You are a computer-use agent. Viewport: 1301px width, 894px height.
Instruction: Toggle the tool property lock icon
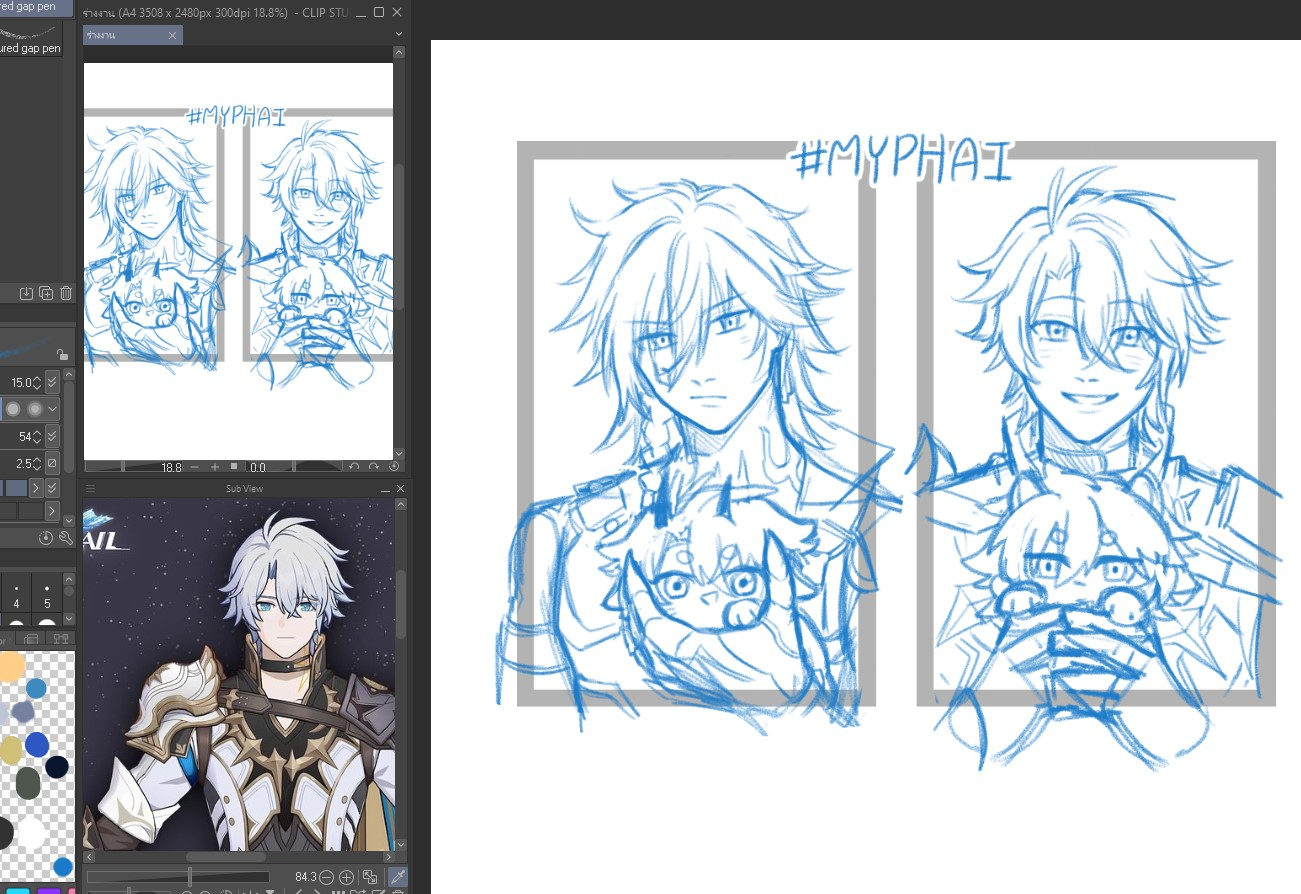62,354
